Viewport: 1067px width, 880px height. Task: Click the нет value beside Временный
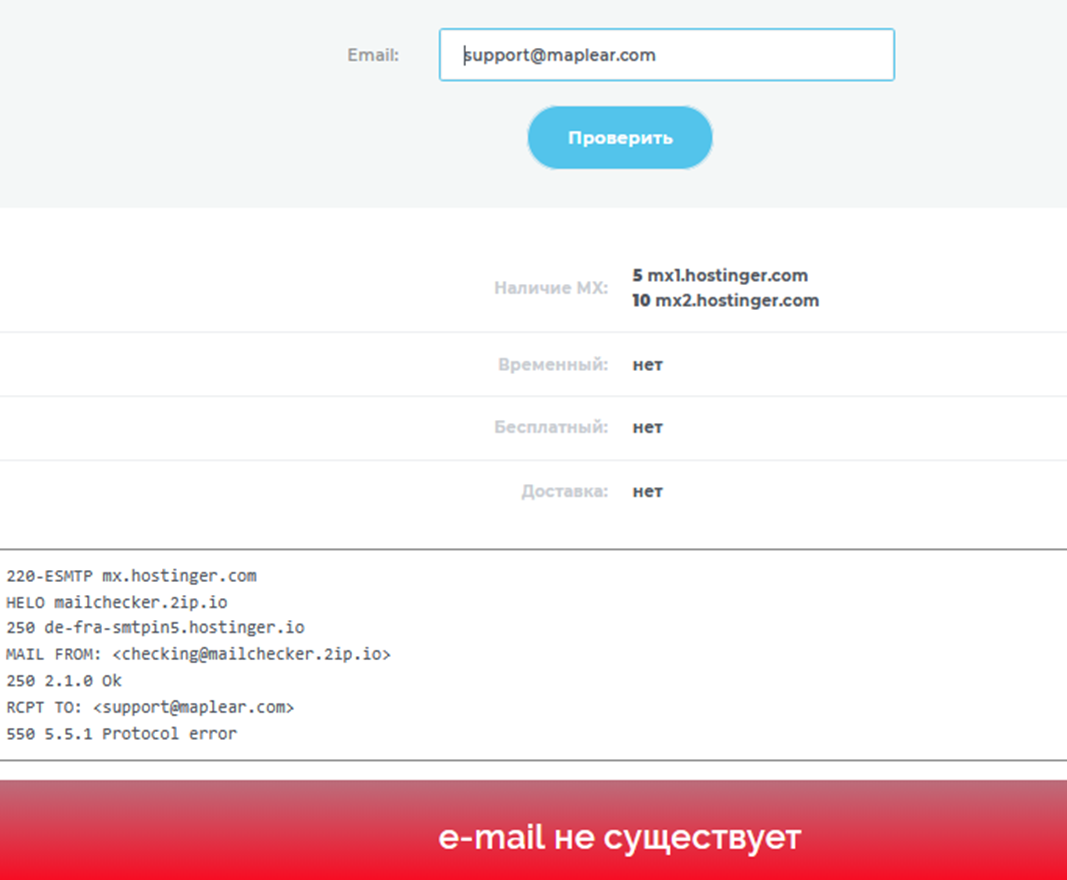[647, 365]
